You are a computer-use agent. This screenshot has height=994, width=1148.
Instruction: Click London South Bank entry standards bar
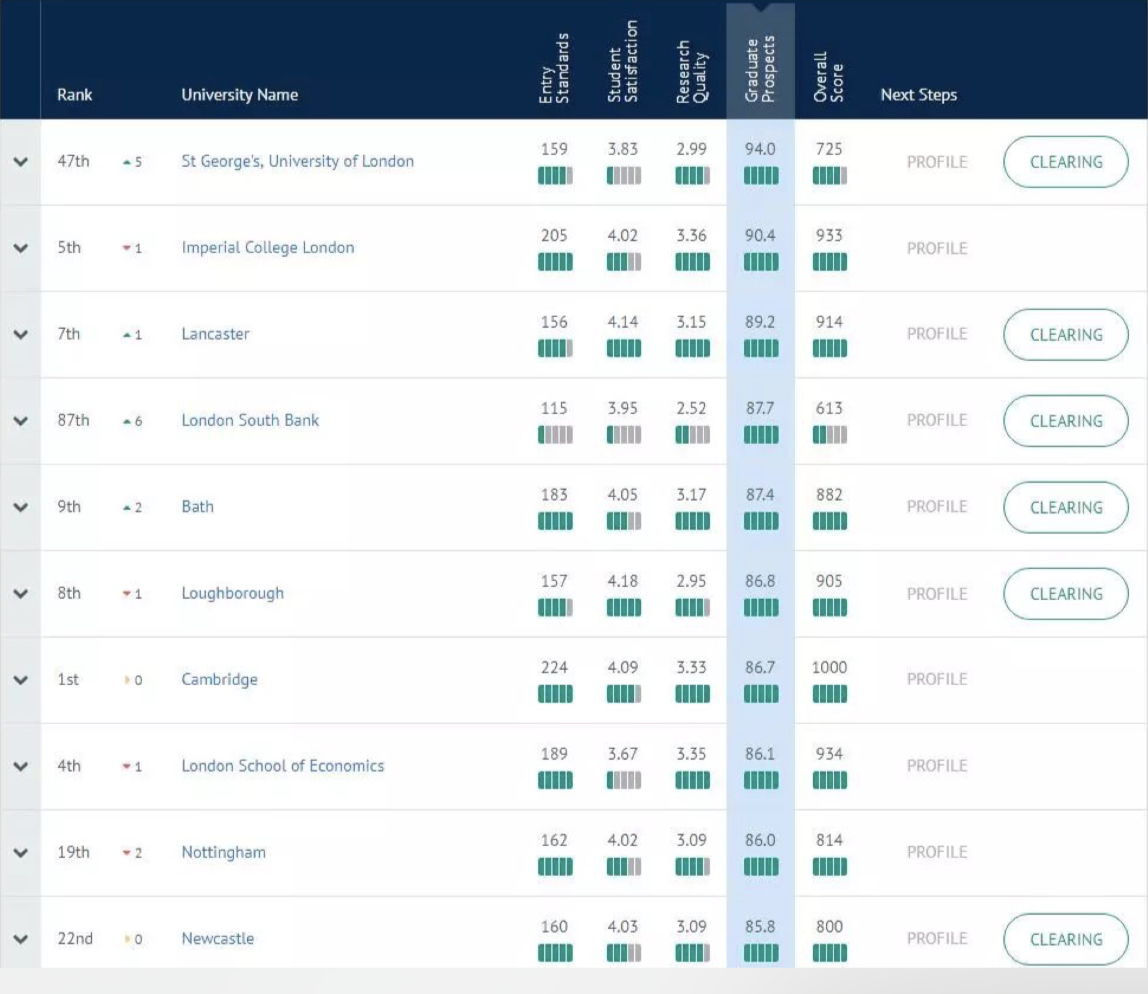[555, 435]
